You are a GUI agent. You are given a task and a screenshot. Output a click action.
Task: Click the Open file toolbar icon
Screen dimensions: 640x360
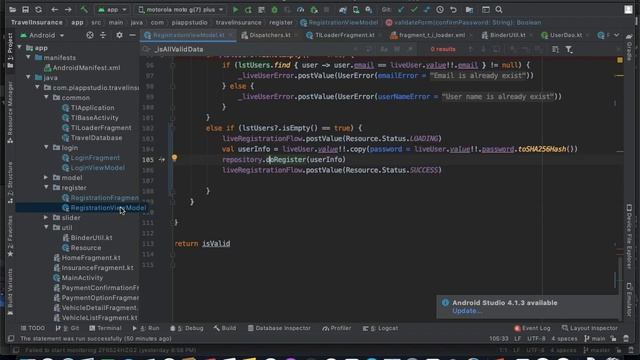click(12, 9)
